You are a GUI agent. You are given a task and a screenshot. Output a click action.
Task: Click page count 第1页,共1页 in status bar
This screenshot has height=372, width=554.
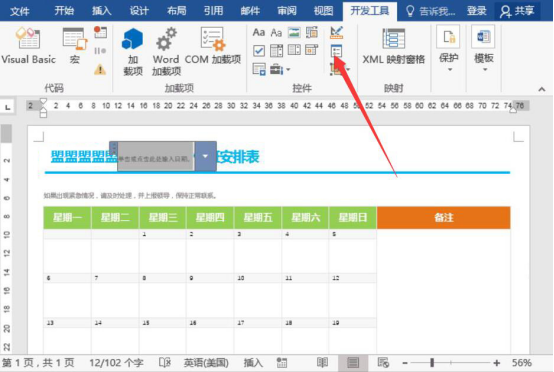pyautogui.click(x=38, y=363)
